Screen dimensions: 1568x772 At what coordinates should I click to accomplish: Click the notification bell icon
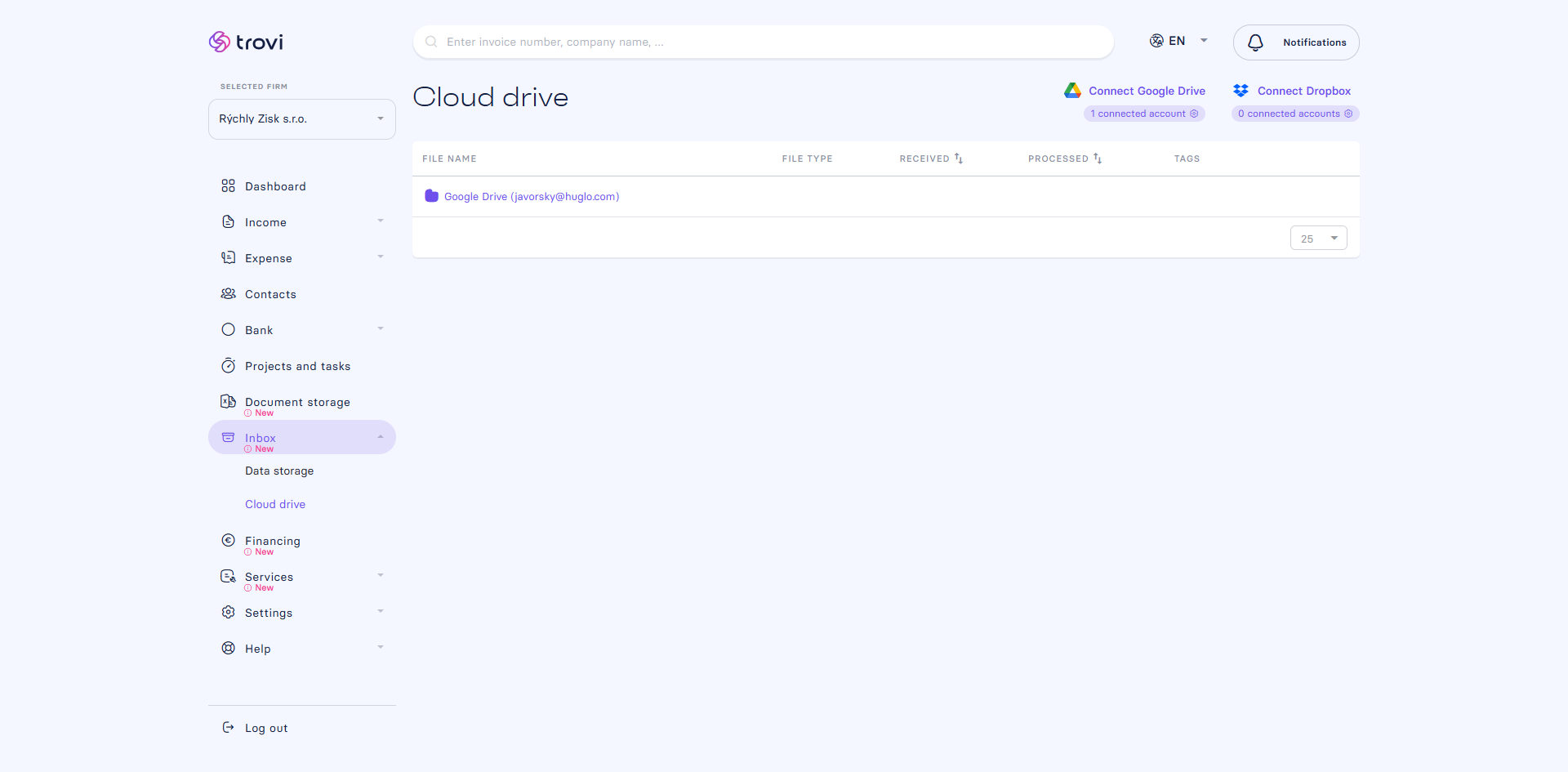[x=1255, y=42]
